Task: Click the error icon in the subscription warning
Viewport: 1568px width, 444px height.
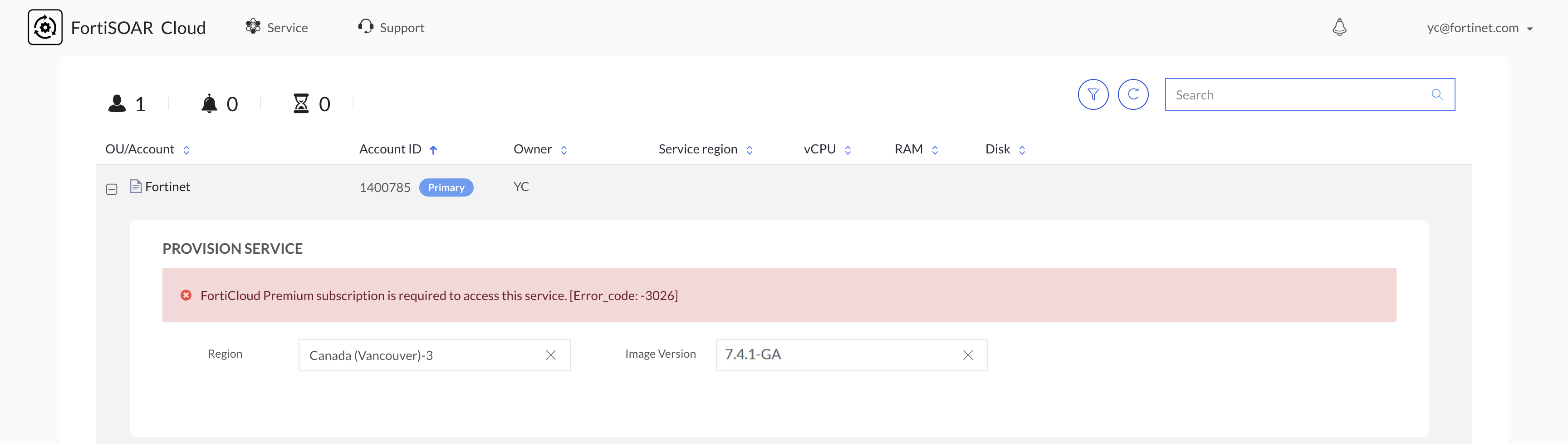Action: point(186,296)
